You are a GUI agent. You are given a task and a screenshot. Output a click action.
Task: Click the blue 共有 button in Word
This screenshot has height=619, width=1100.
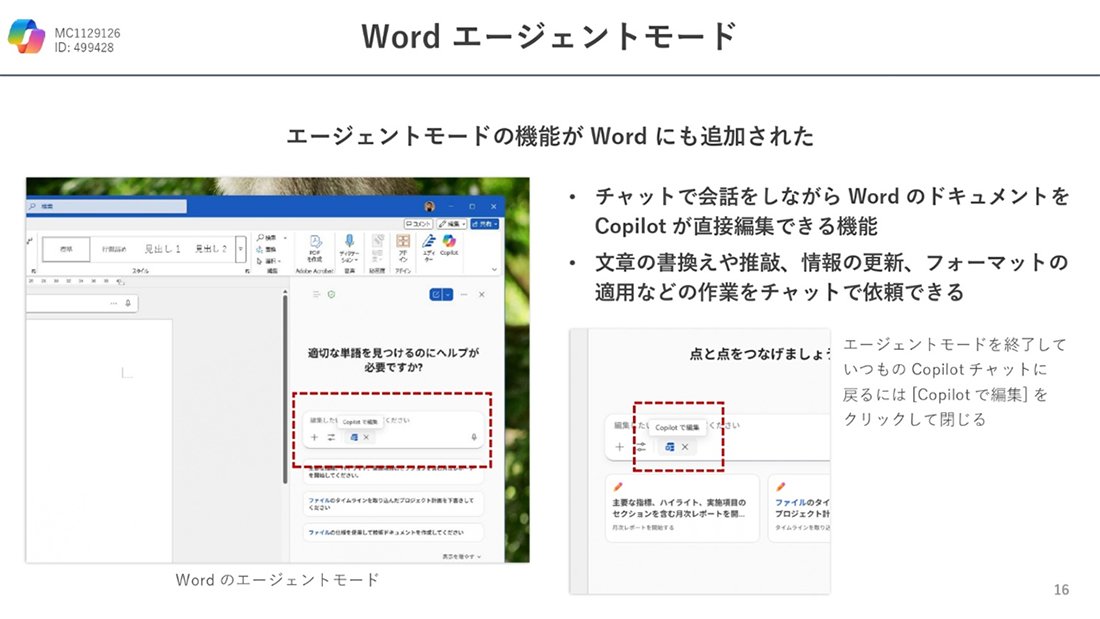[x=485, y=224]
